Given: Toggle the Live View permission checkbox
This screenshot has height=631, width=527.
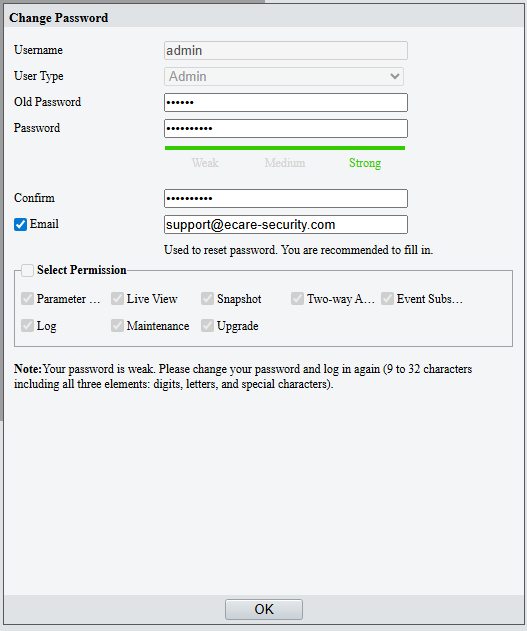Looking at the screenshot, I should 117,299.
